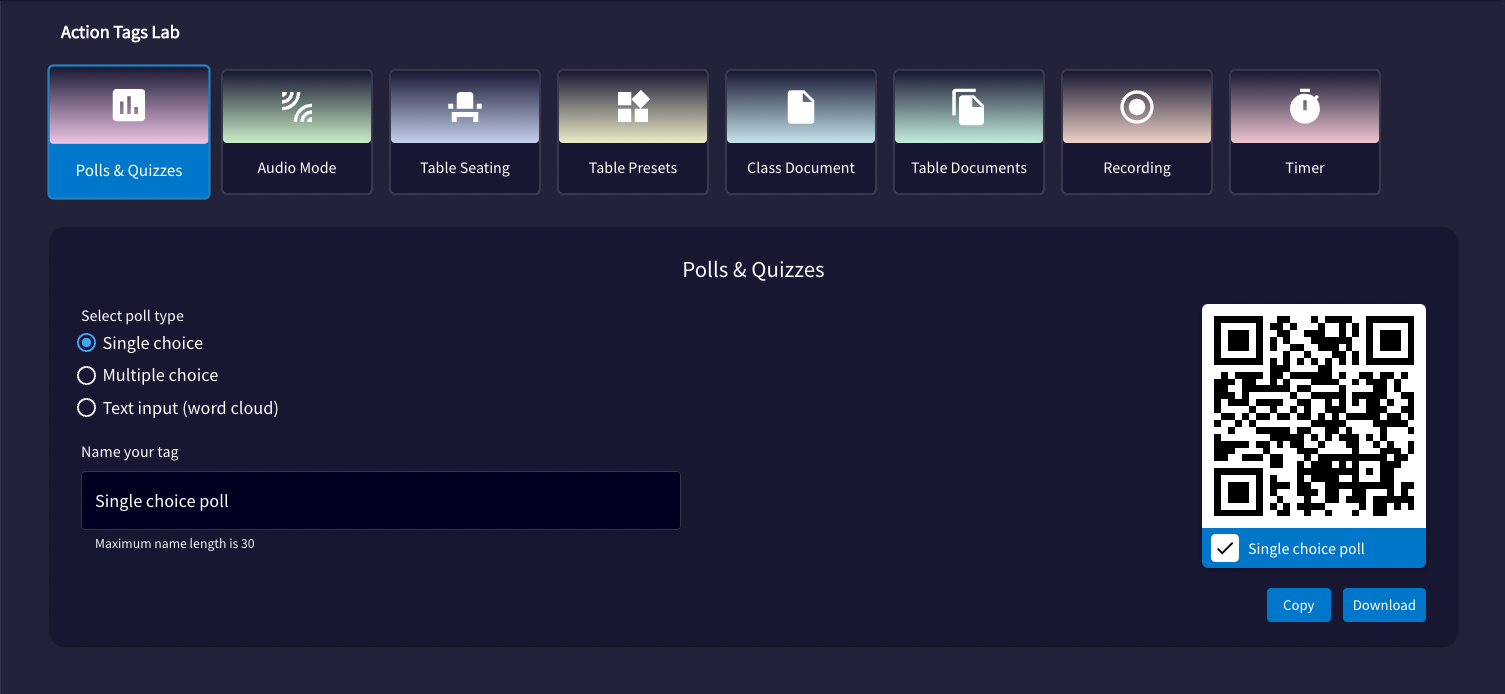
Task: Open the Table Presets shapes icon
Action: (633, 106)
